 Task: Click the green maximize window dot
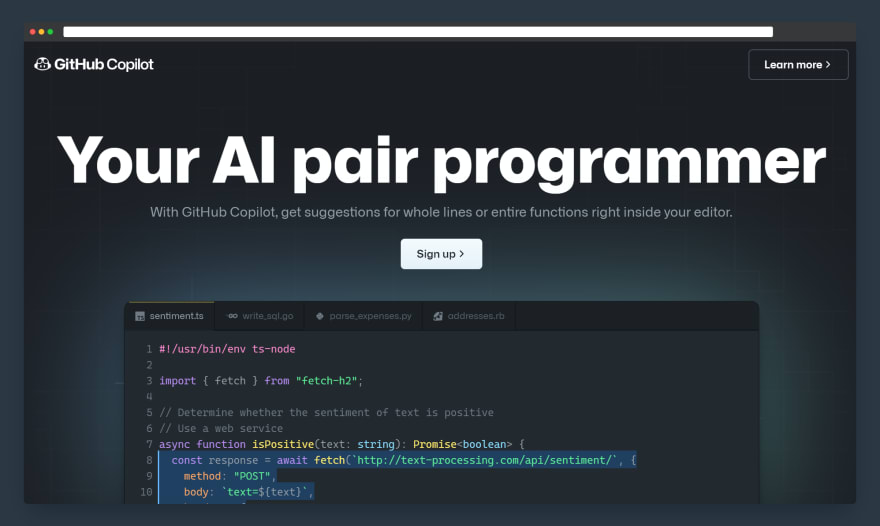pyautogui.click(x=51, y=32)
